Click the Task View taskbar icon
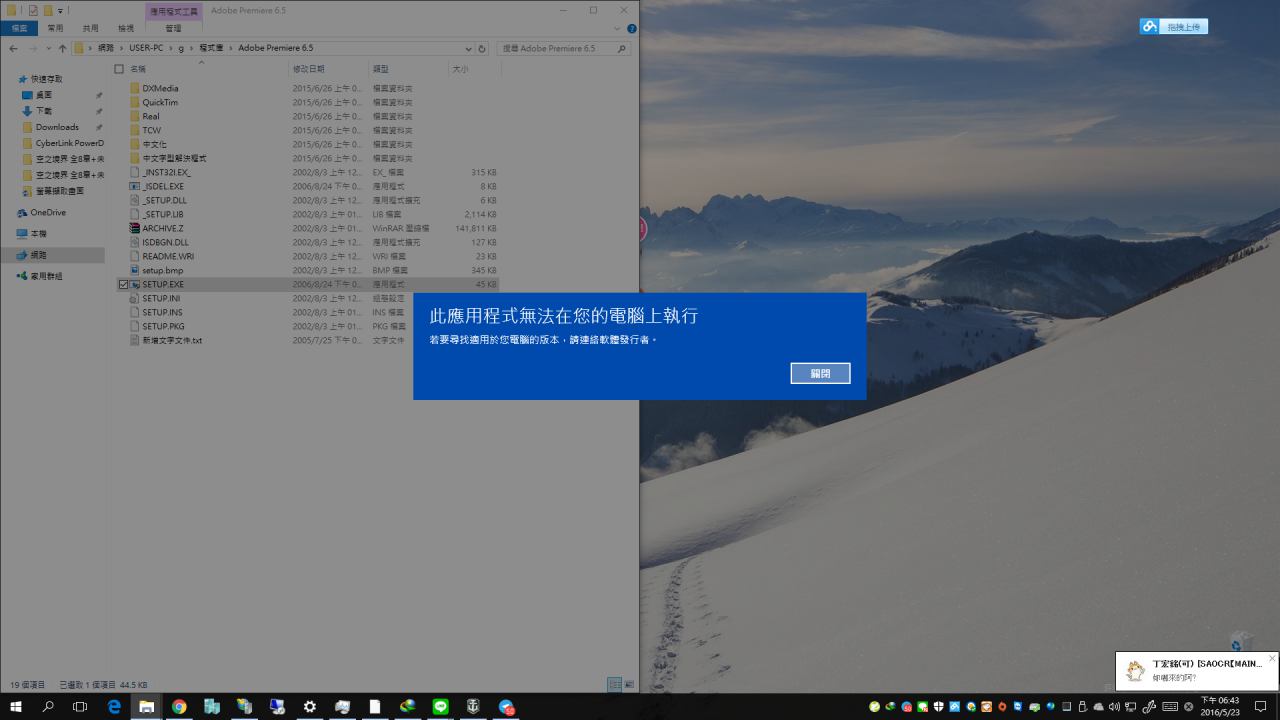Viewport: 1280px width, 720px height. [x=80, y=707]
